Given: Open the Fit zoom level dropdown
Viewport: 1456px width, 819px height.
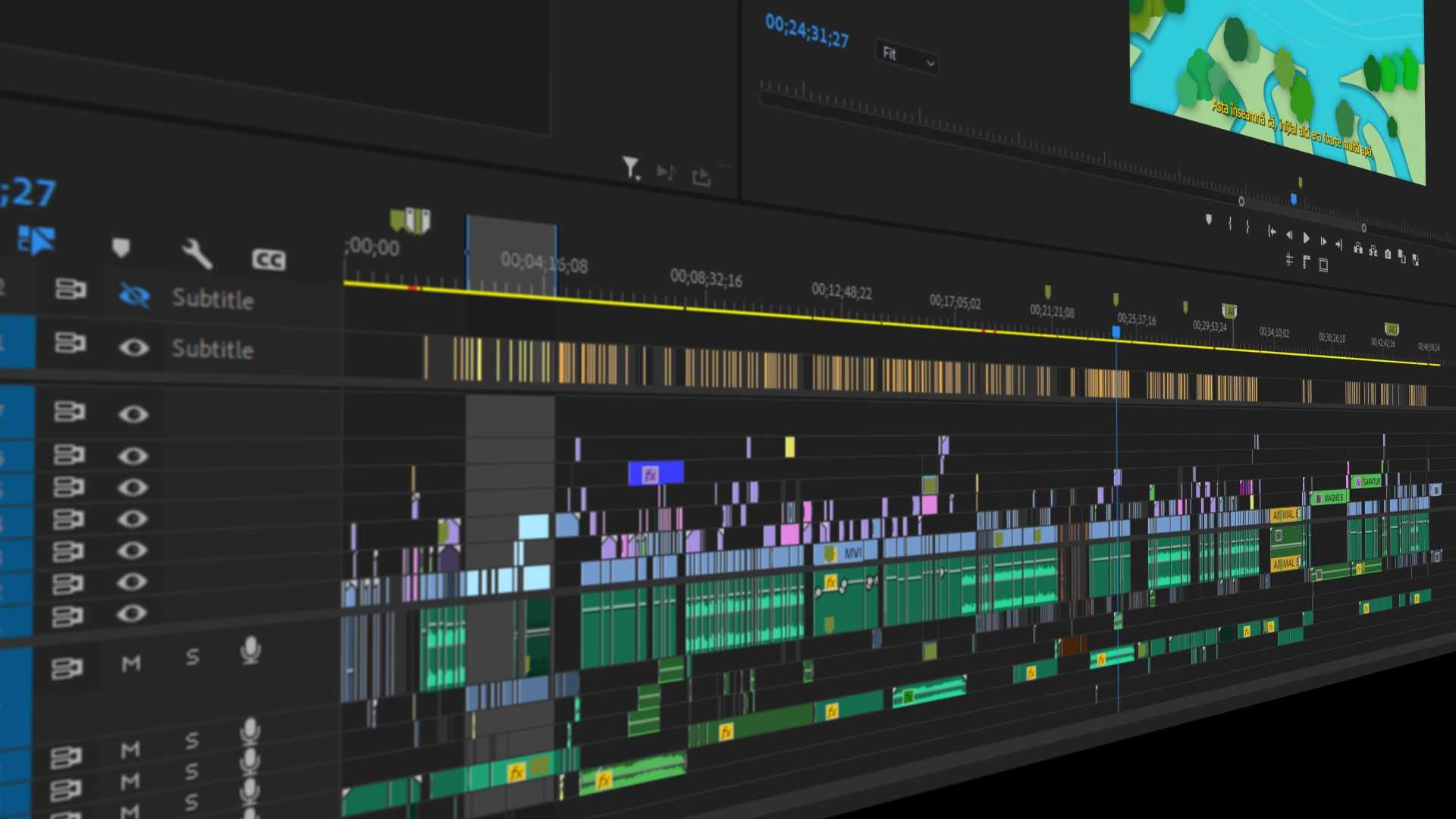Looking at the screenshot, I should pos(908,58).
